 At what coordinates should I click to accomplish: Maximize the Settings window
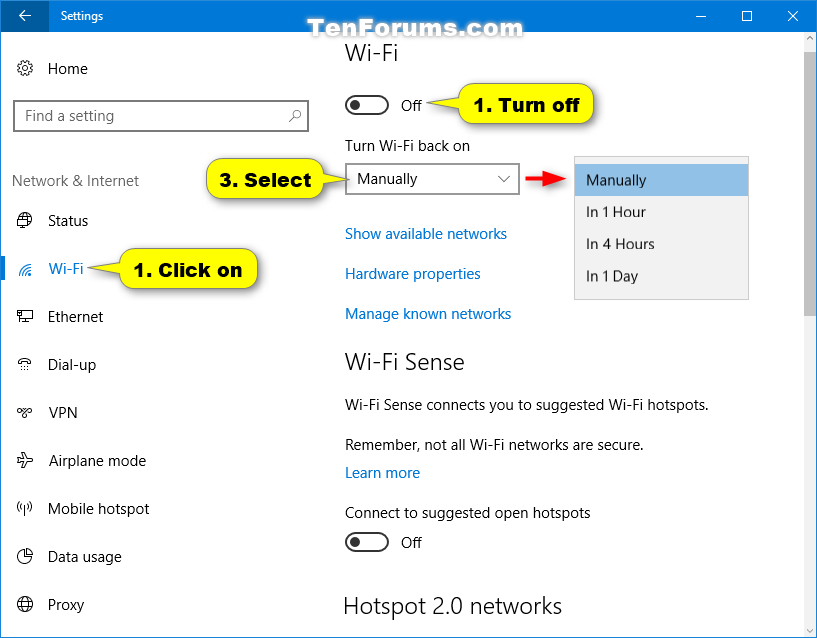coord(747,16)
